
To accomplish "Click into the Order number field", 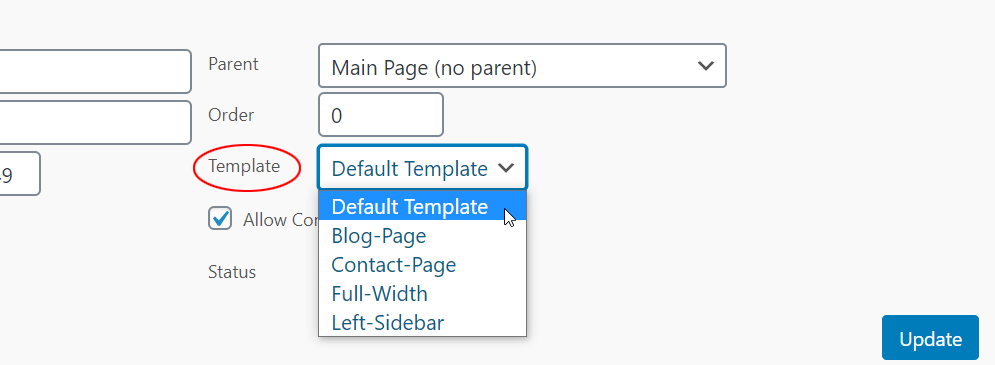I will point(381,115).
